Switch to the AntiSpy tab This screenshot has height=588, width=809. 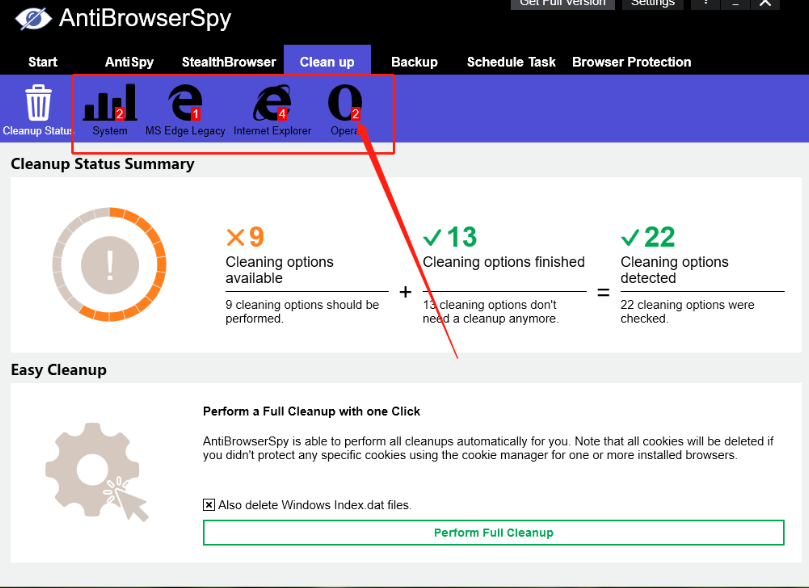pos(129,62)
